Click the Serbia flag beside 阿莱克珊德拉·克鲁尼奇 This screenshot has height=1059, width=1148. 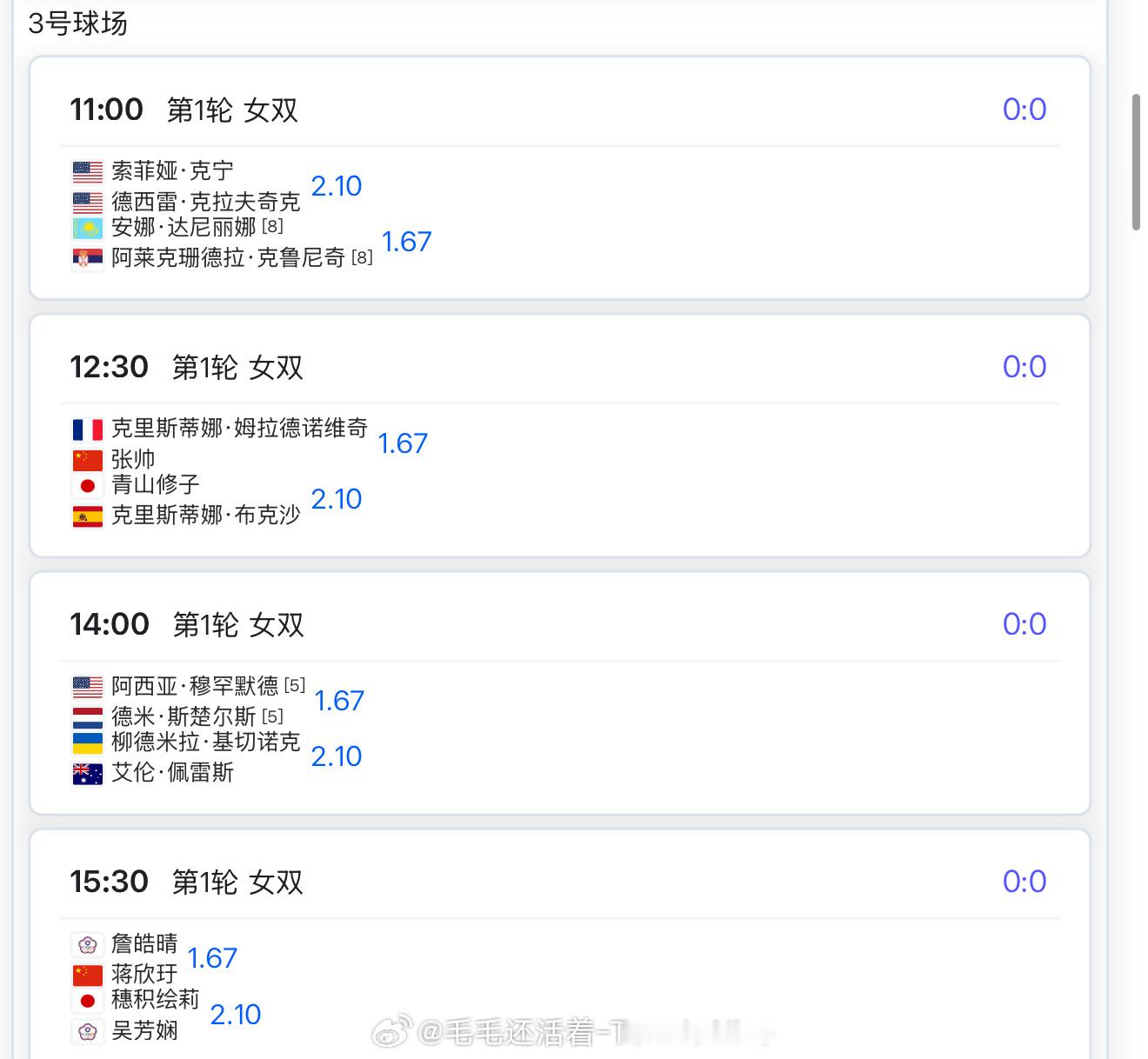[x=87, y=258]
